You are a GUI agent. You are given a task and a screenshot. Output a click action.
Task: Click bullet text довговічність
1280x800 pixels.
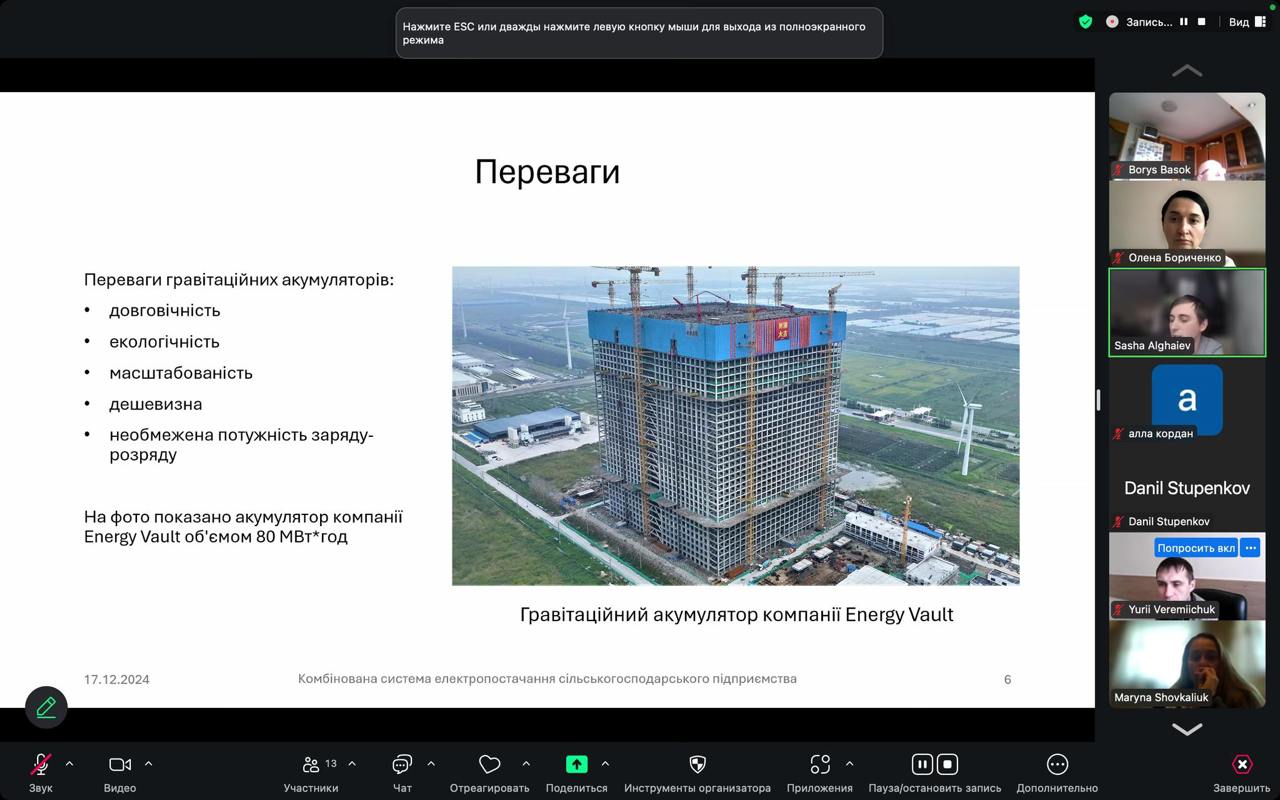(165, 310)
